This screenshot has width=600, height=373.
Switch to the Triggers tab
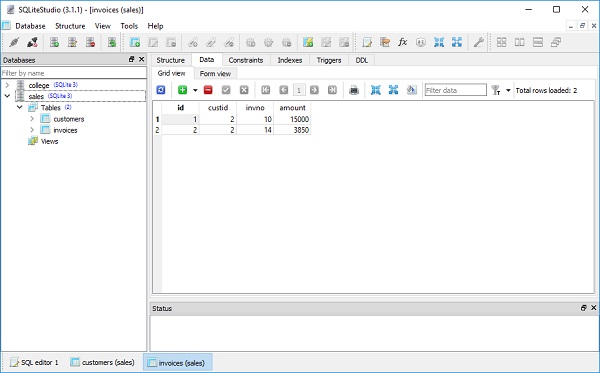point(329,60)
